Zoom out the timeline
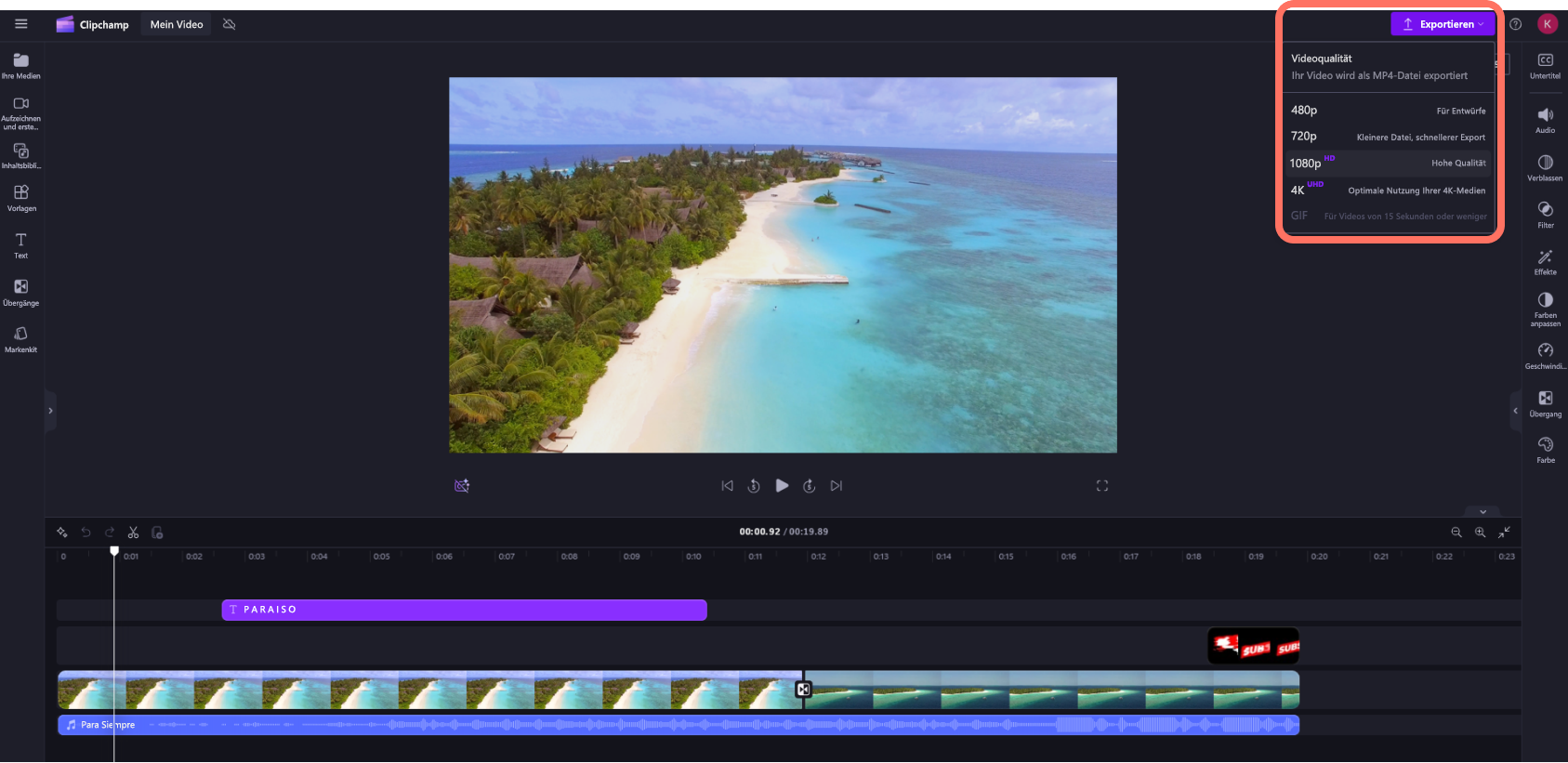Image resolution: width=1568 pixels, height=763 pixels. (x=1456, y=533)
